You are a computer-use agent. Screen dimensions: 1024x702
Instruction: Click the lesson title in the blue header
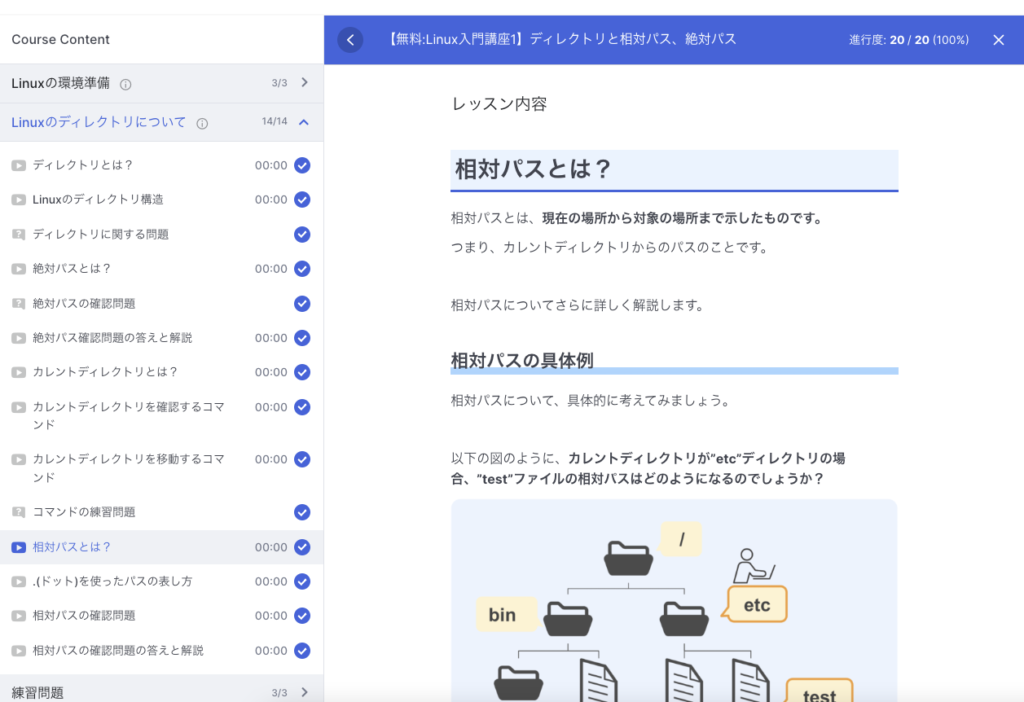click(x=562, y=39)
